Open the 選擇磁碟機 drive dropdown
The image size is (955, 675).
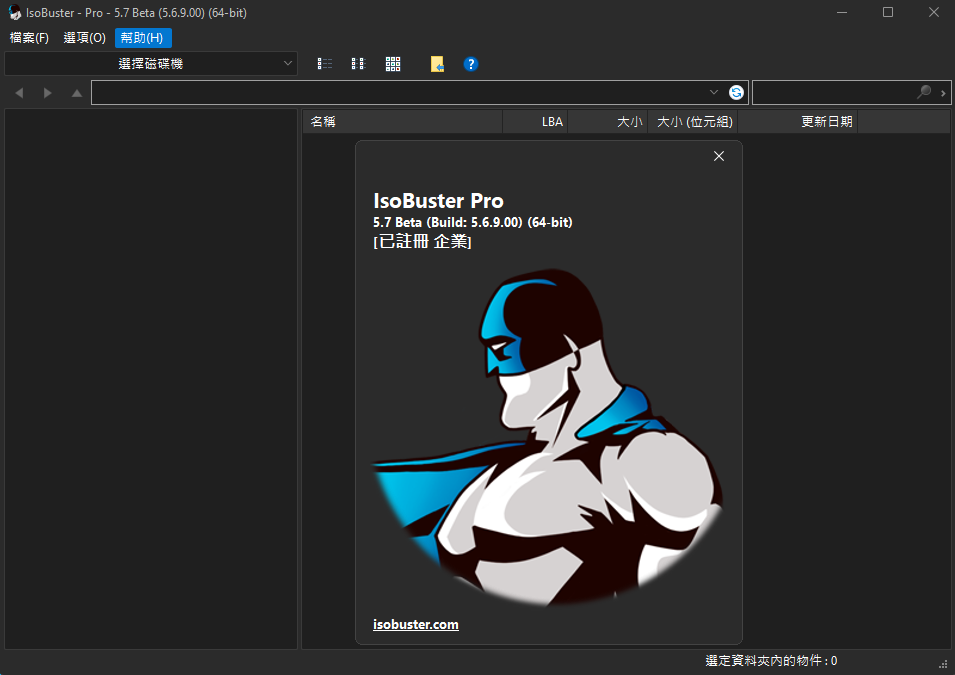(x=151, y=64)
